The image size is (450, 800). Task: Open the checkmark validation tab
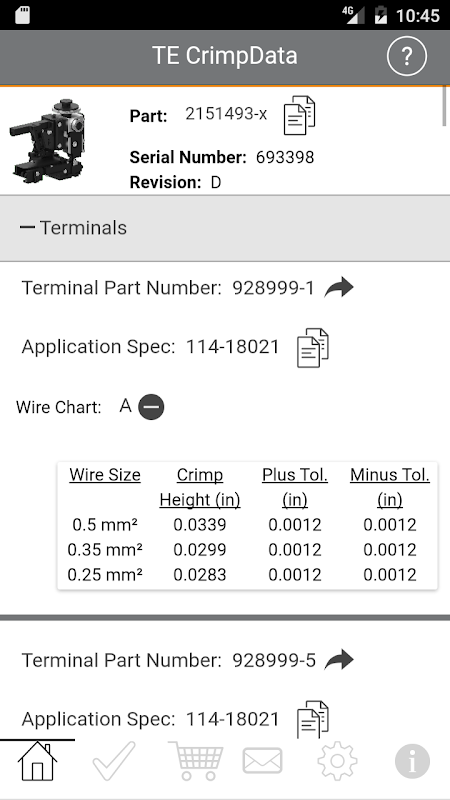coord(114,761)
